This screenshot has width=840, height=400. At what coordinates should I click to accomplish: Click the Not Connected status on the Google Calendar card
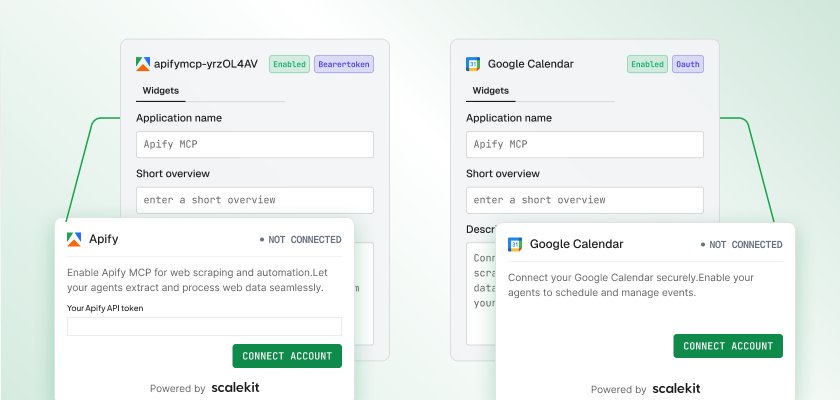741,245
